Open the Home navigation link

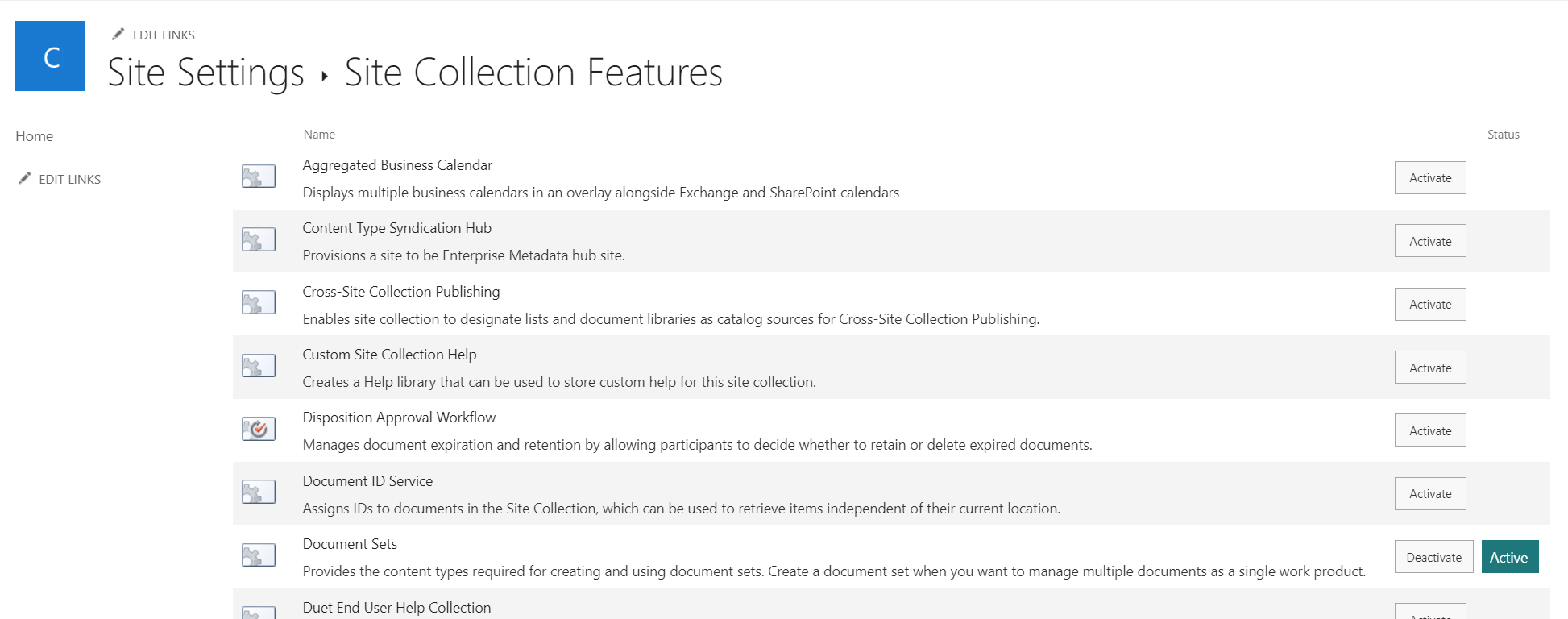click(x=33, y=135)
